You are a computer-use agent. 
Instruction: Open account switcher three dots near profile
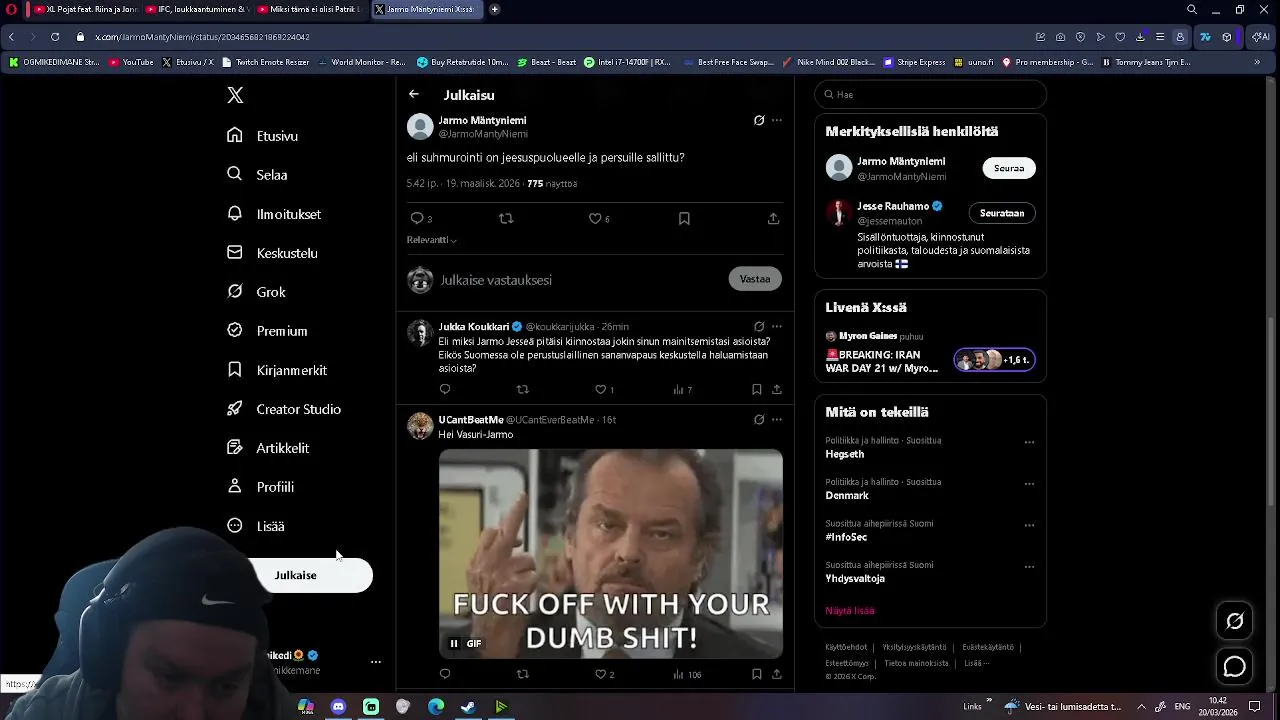click(x=376, y=662)
